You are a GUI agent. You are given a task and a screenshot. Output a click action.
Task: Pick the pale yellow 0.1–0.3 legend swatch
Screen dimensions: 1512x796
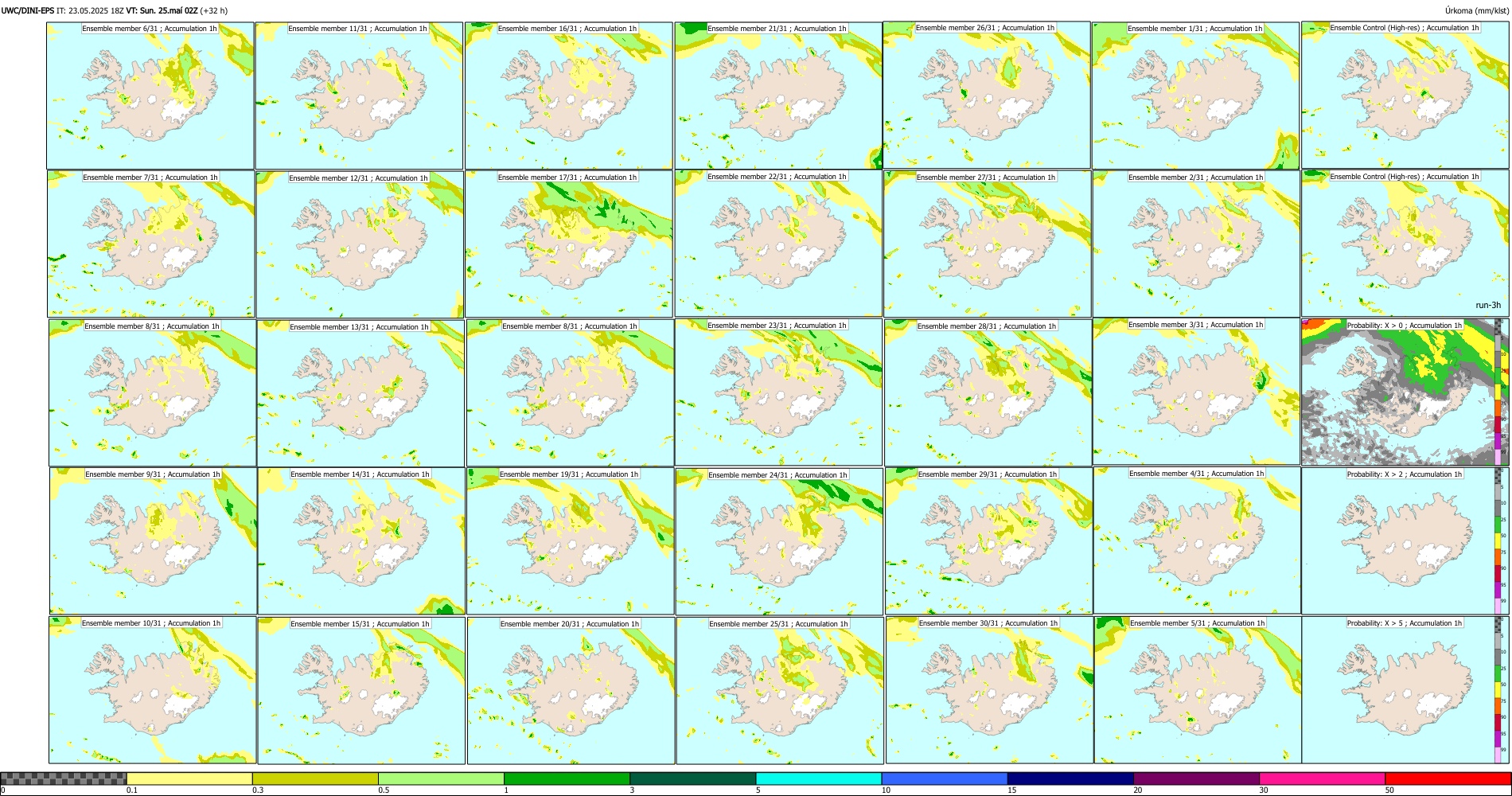pyautogui.click(x=189, y=778)
